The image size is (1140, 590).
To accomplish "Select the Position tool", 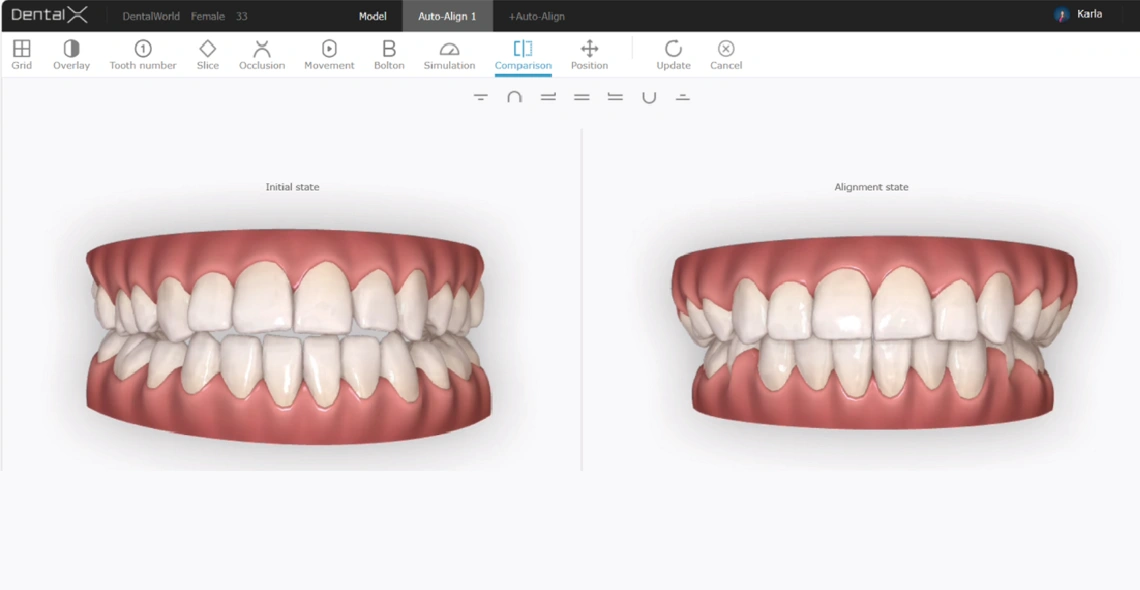I will tap(589, 55).
